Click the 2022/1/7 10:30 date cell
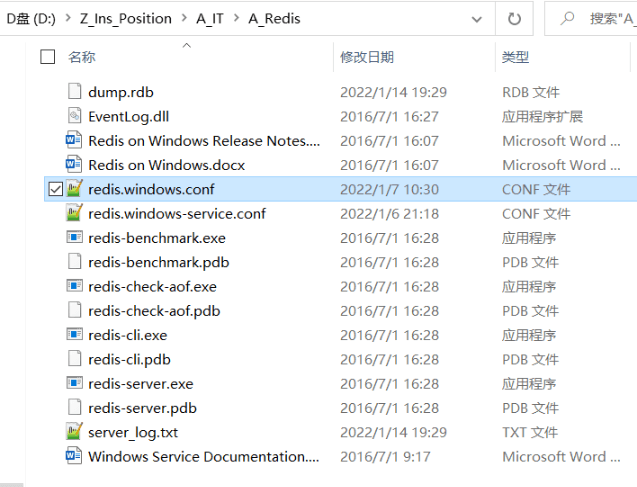The image size is (637, 487). tap(390, 189)
